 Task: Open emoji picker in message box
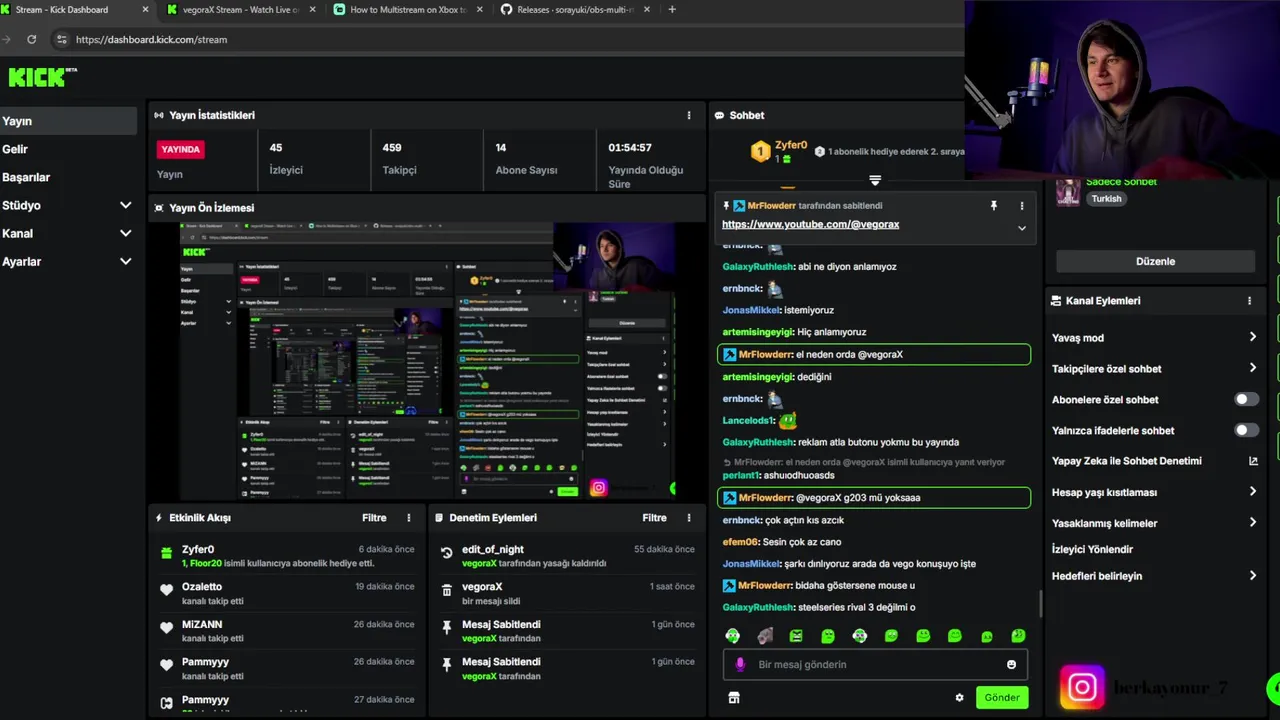click(1011, 665)
